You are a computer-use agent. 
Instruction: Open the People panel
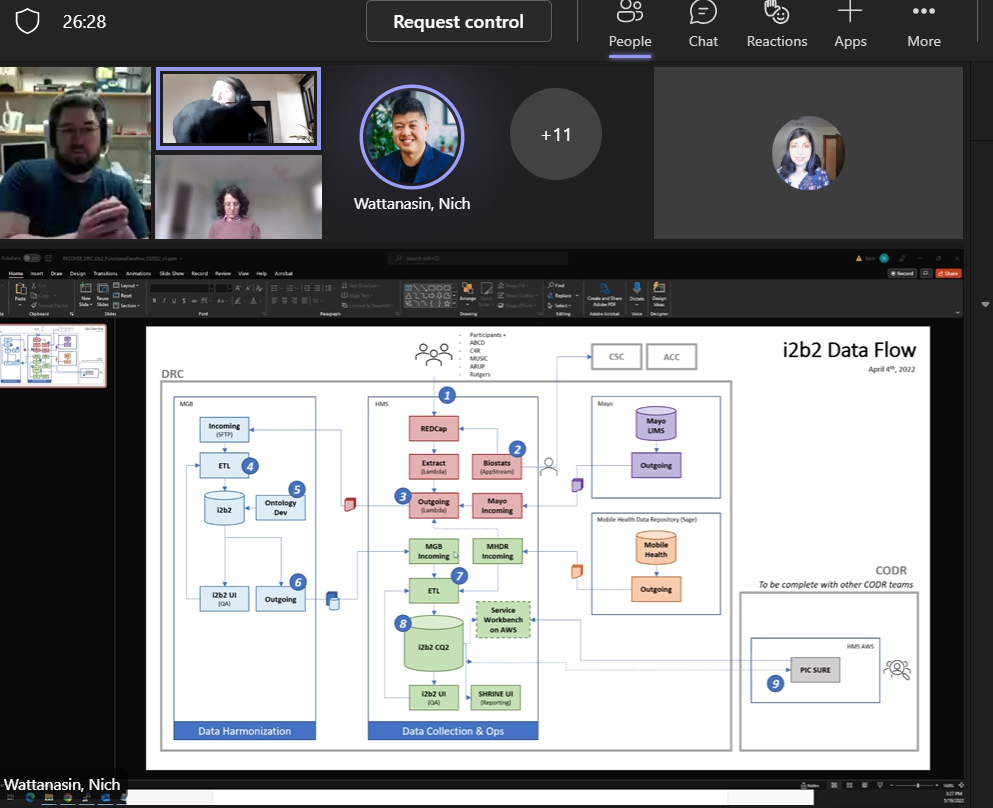[x=630, y=25]
